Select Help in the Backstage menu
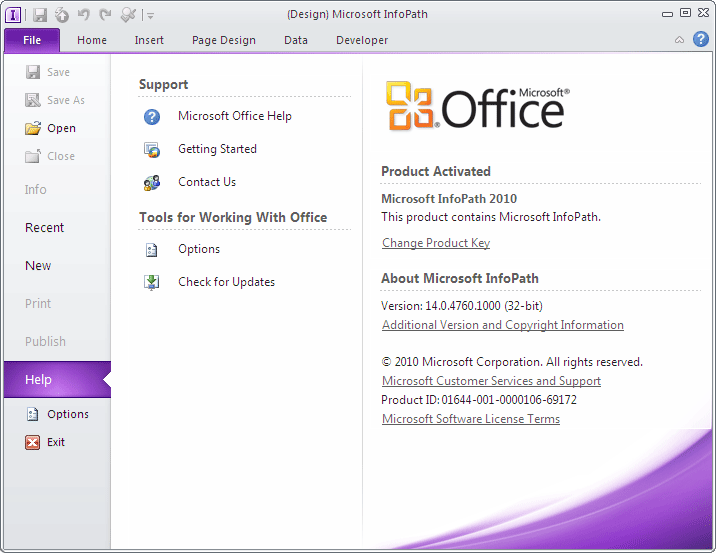This screenshot has height=553, width=716. [57, 379]
